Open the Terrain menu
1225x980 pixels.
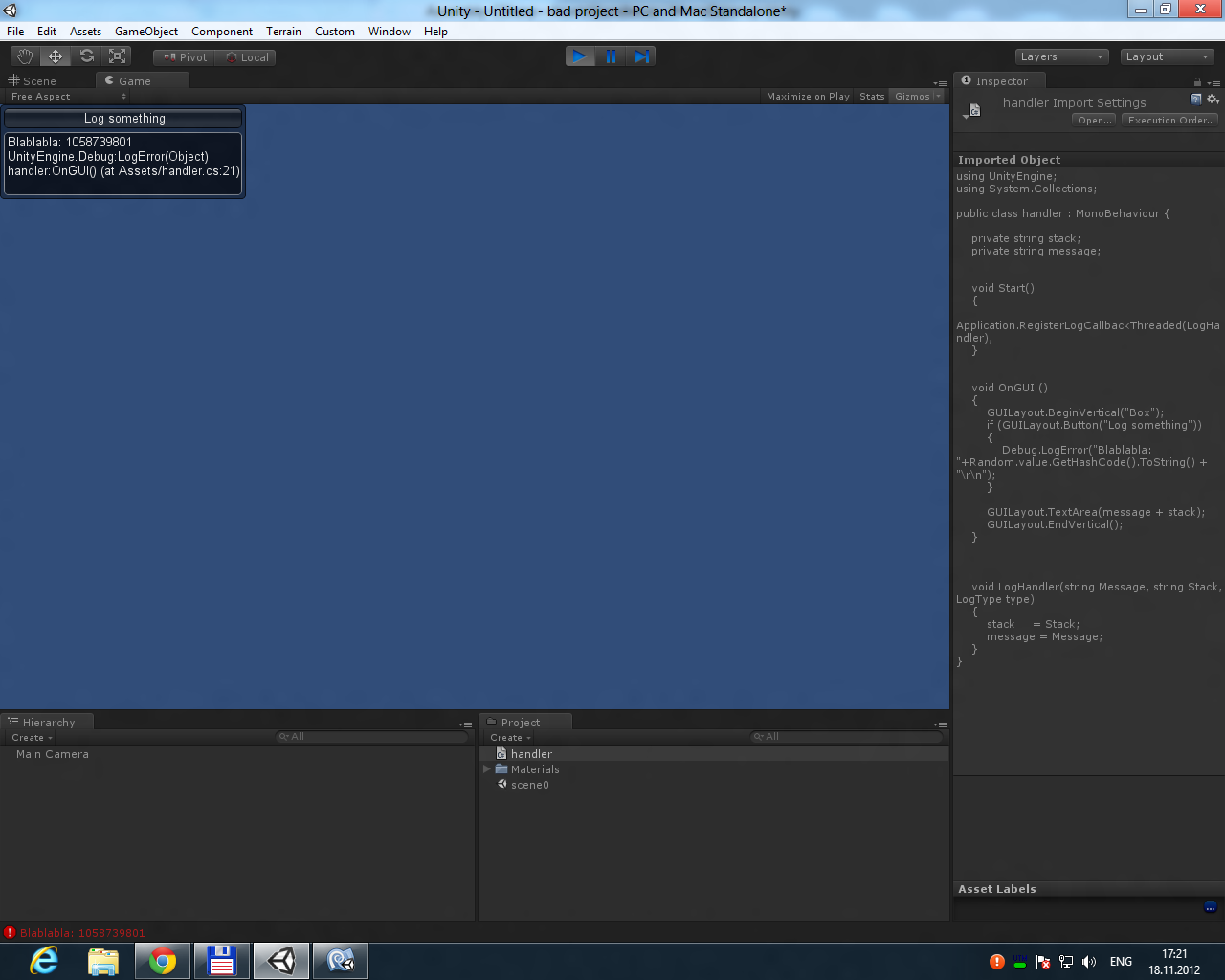click(283, 32)
